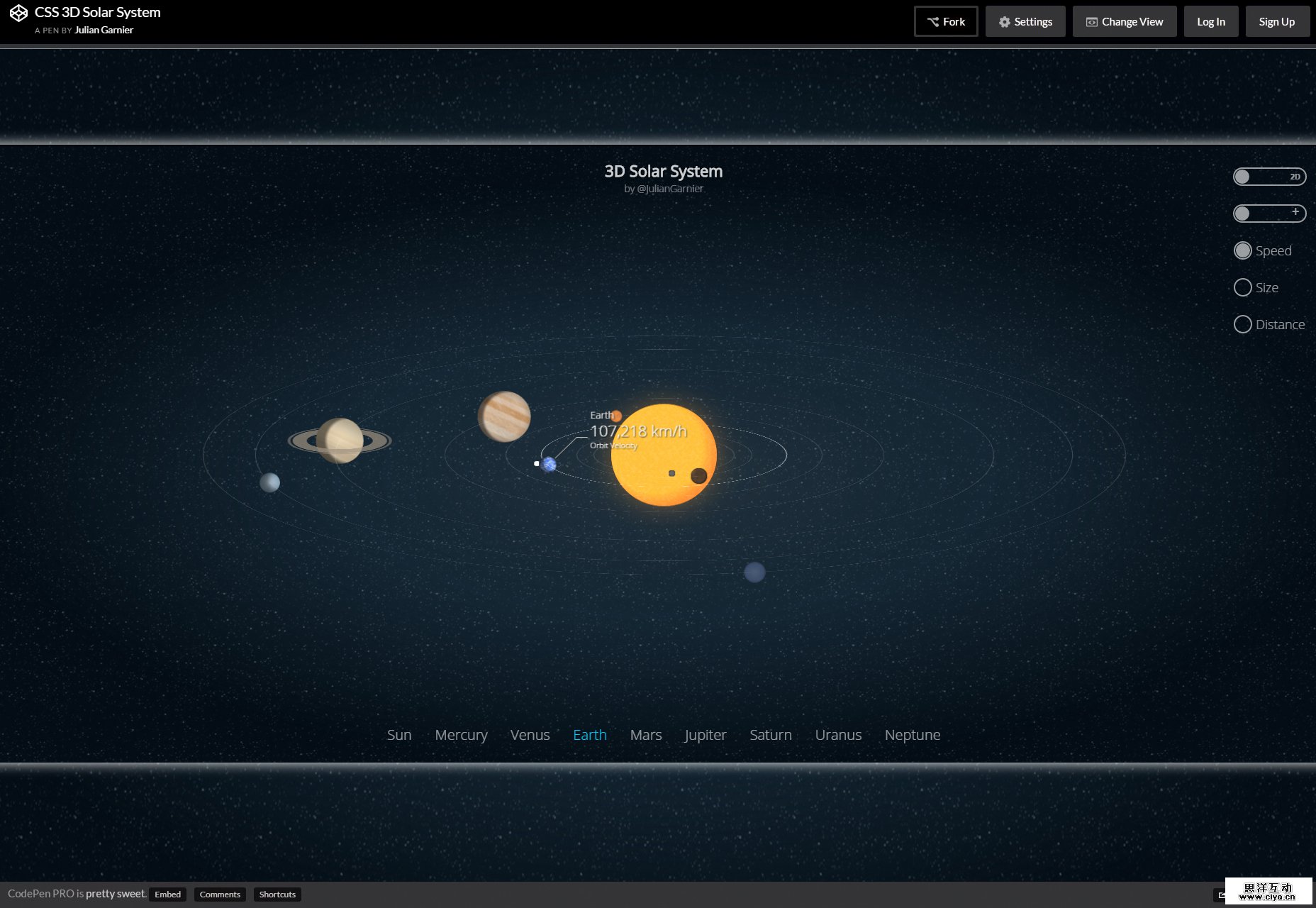Toggle the zoom control switch

[x=1269, y=213]
